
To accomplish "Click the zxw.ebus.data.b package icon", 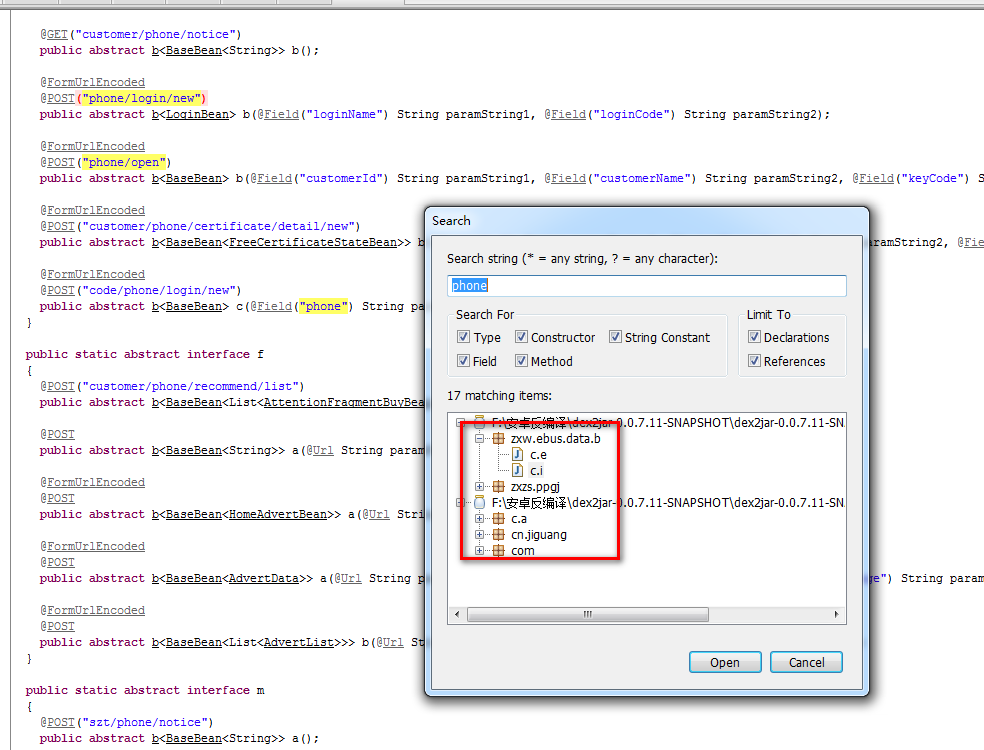I will (498, 439).
